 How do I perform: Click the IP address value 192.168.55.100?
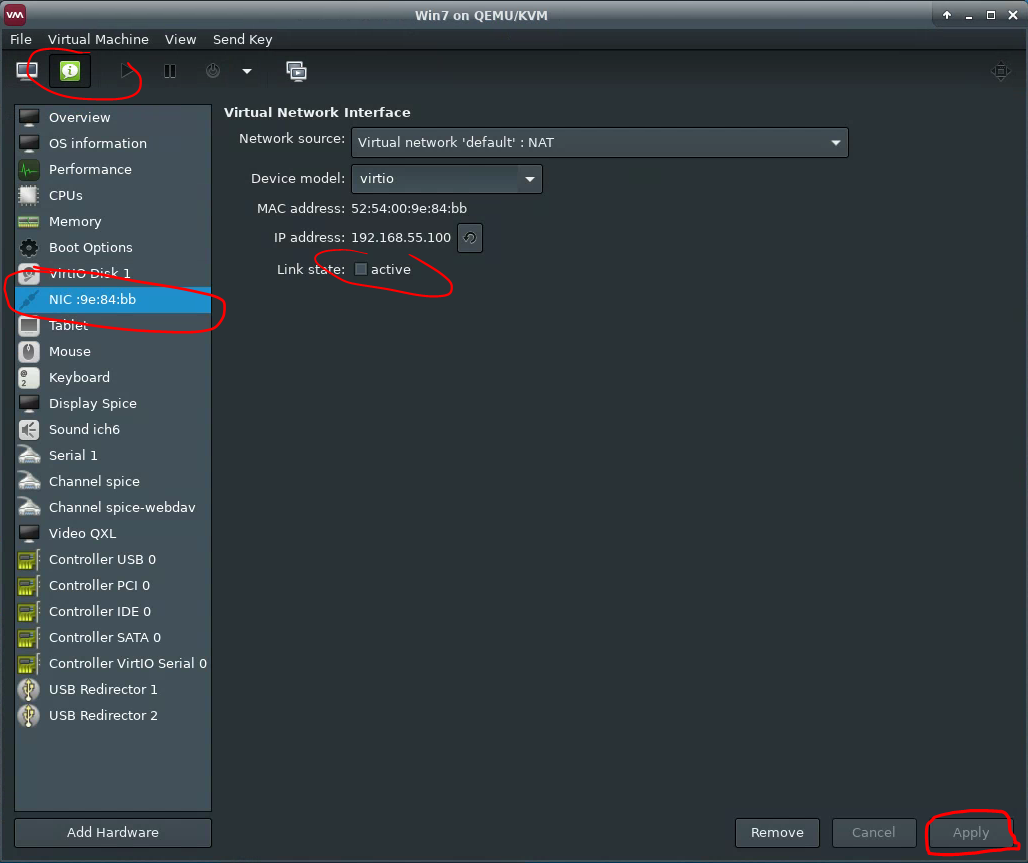(401, 237)
